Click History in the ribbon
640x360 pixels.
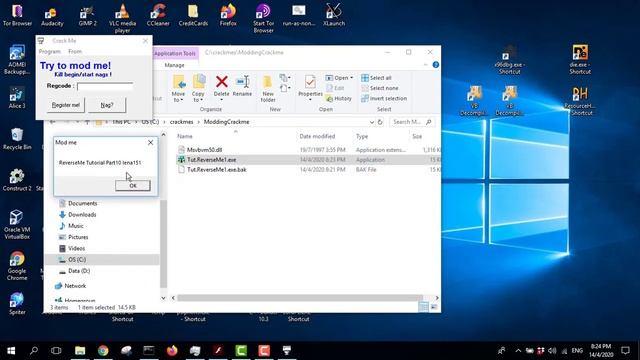point(339,99)
